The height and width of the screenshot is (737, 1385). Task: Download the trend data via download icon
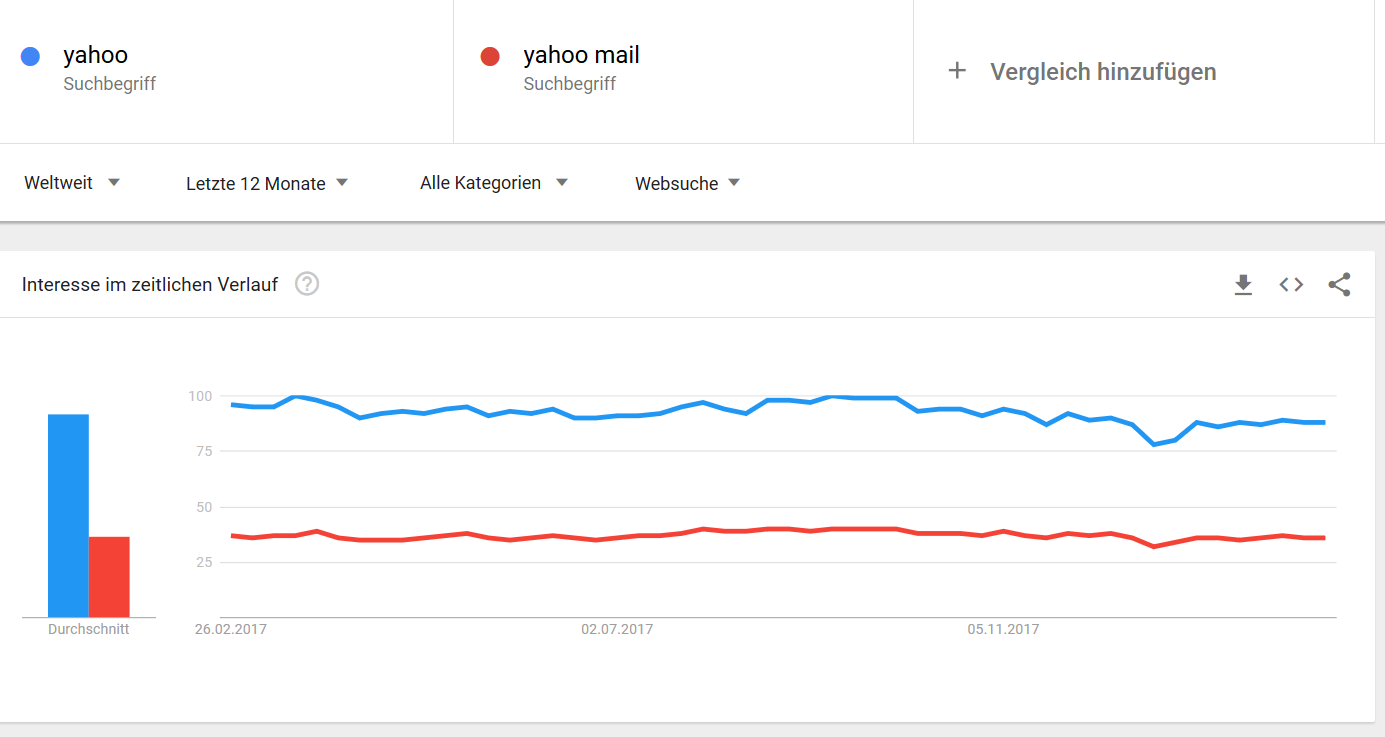coord(1243,284)
